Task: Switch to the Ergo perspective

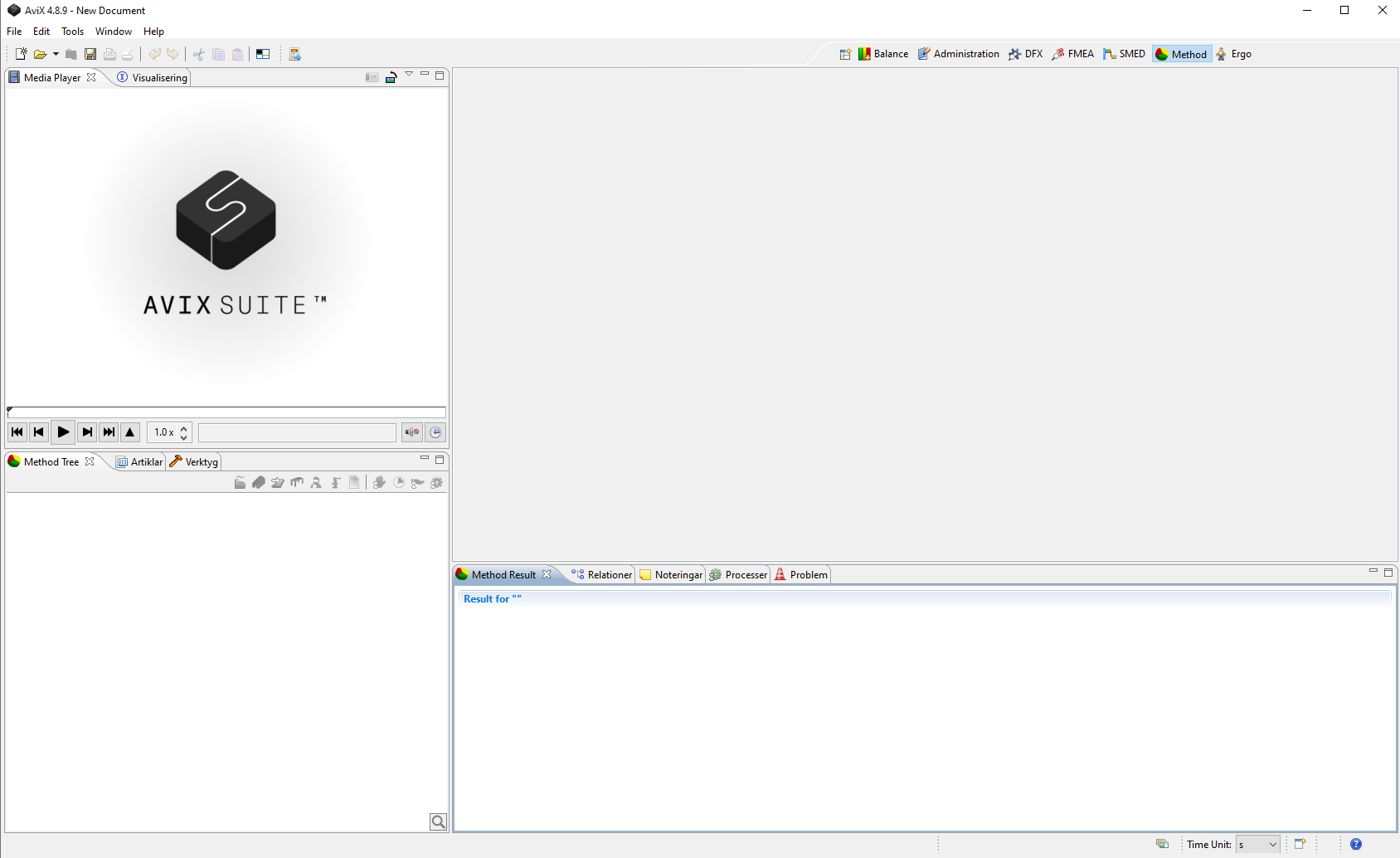Action: click(x=1233, y=54)
